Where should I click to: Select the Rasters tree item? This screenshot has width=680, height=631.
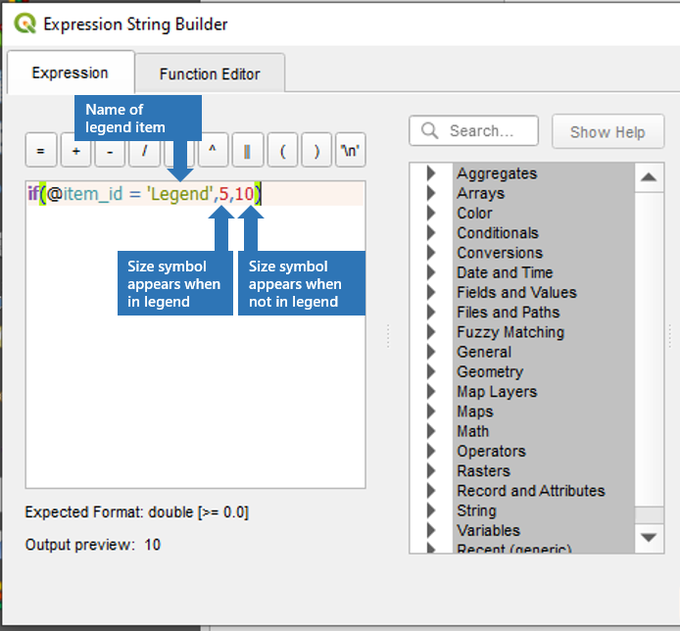click(484, 471)
